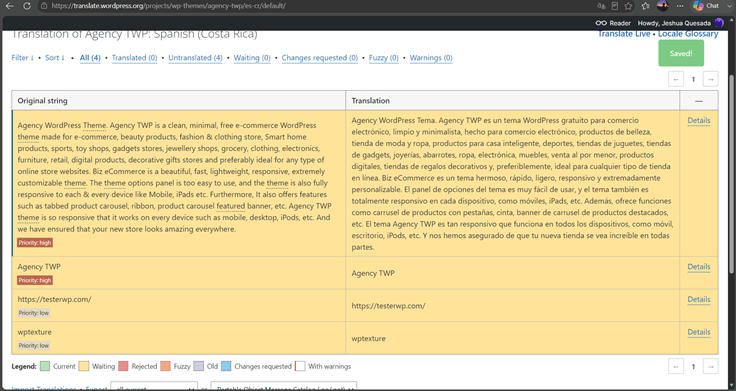
Task: Open browser profile avatar
Action: click(663, 6)
